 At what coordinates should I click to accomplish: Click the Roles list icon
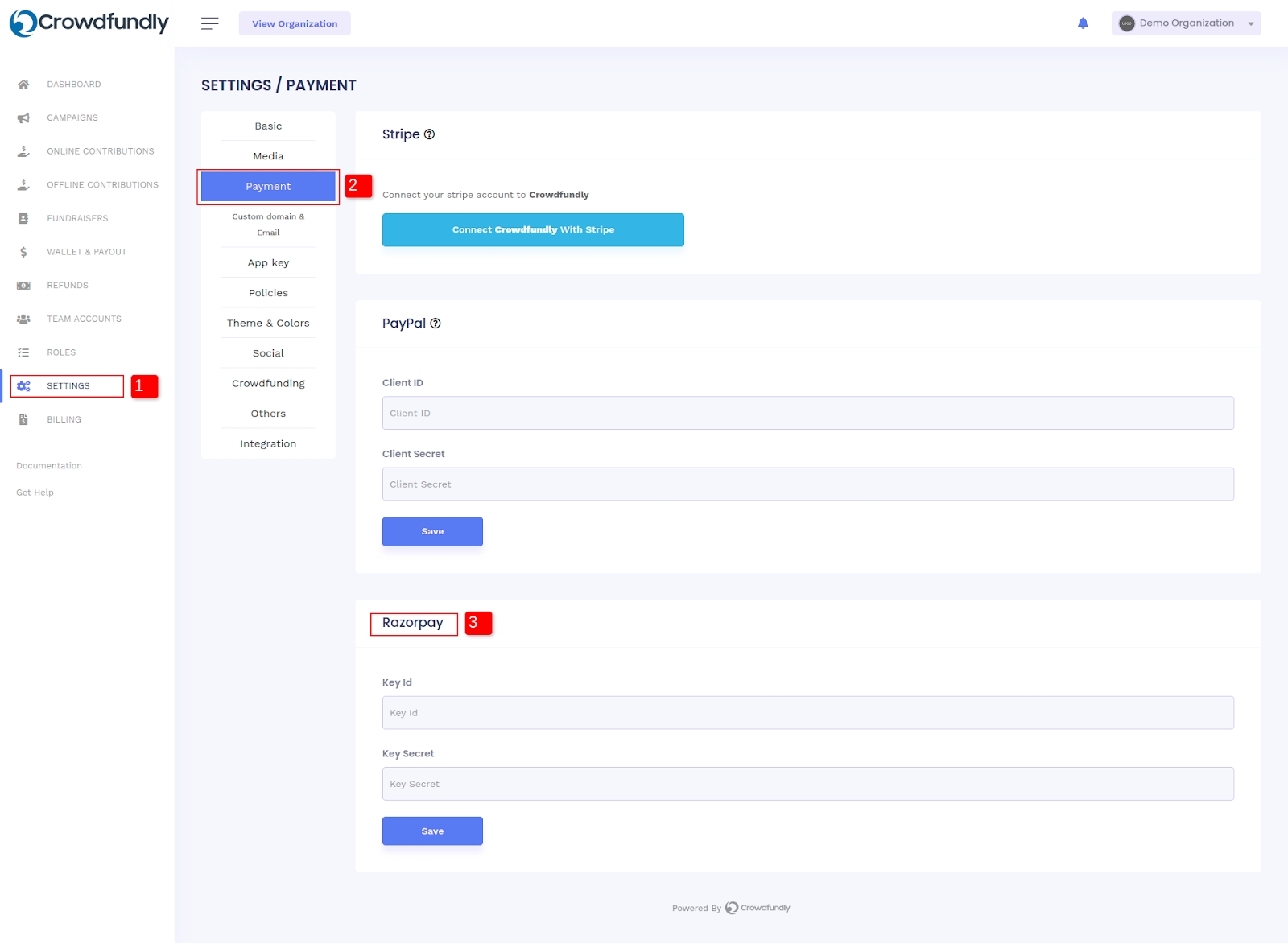[x=23, y=352]
